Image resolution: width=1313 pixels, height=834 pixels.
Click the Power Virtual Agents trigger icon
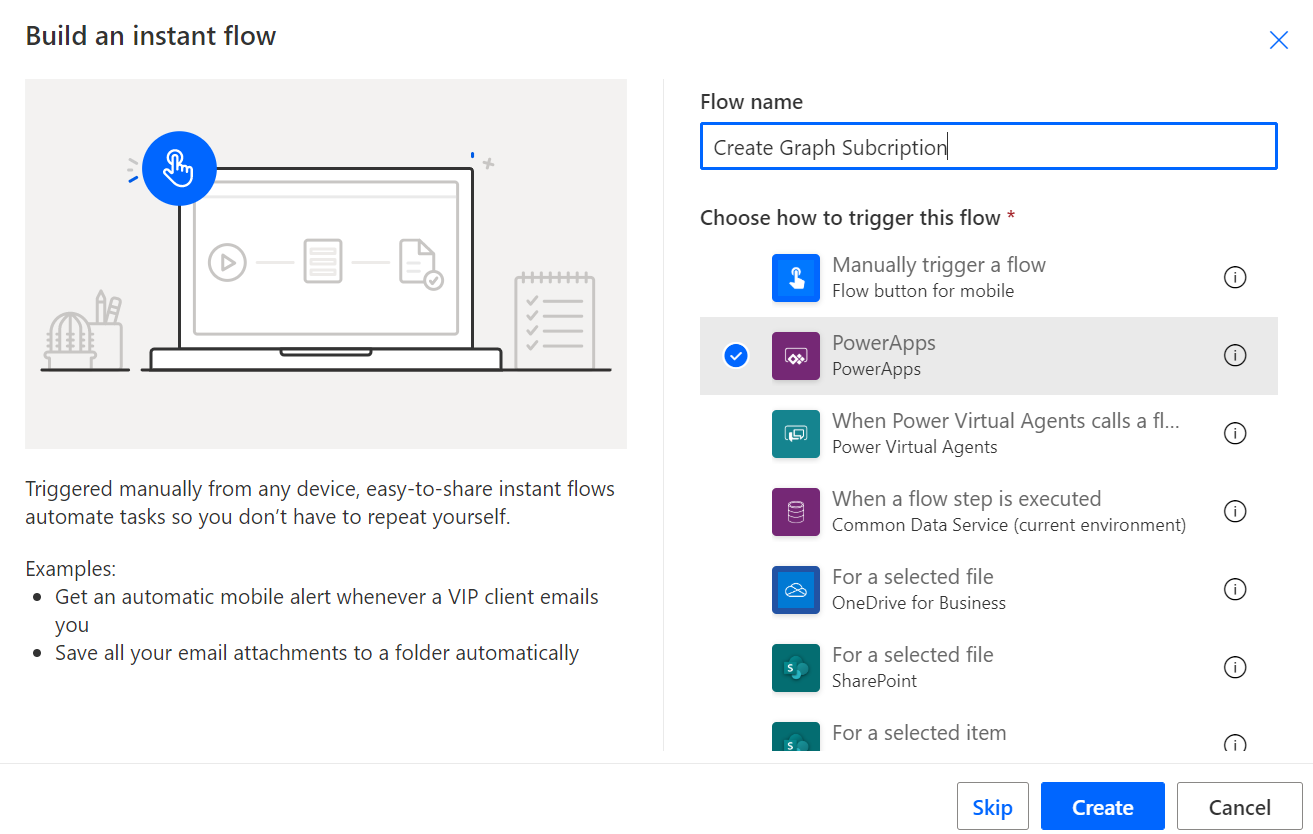pos(796,434)
